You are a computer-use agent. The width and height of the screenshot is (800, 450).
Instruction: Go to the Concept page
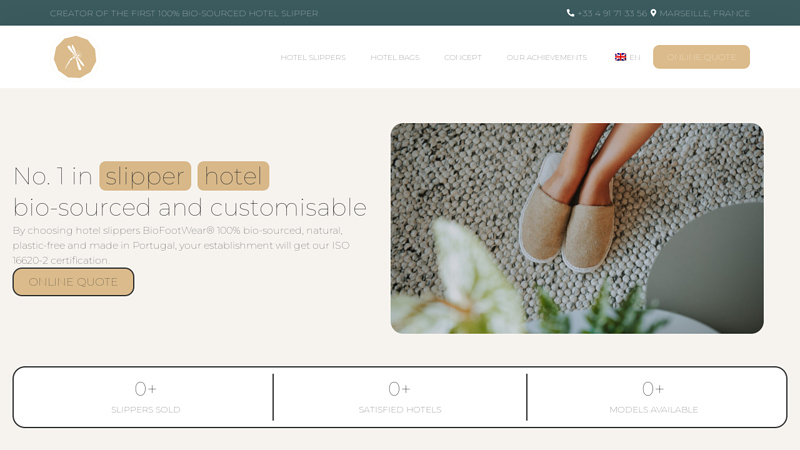pyautogui.click(x=463, y=57)
